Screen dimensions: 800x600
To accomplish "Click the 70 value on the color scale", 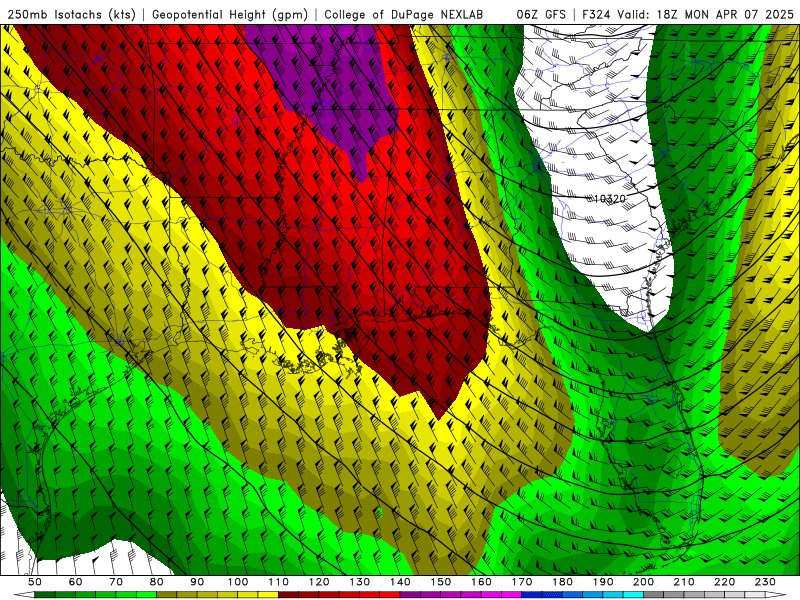I will (x=116, y=582).
